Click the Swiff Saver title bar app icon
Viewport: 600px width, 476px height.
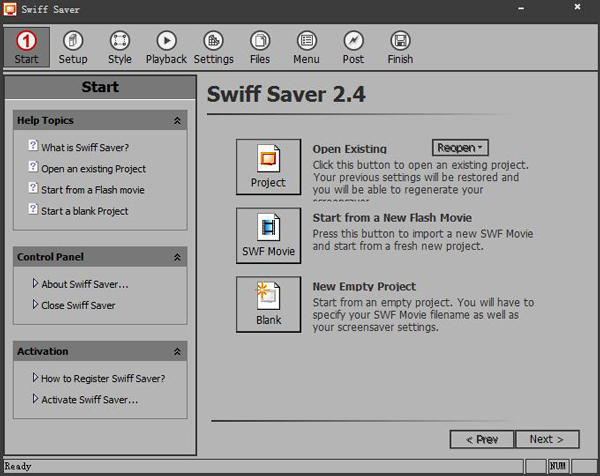10,9
